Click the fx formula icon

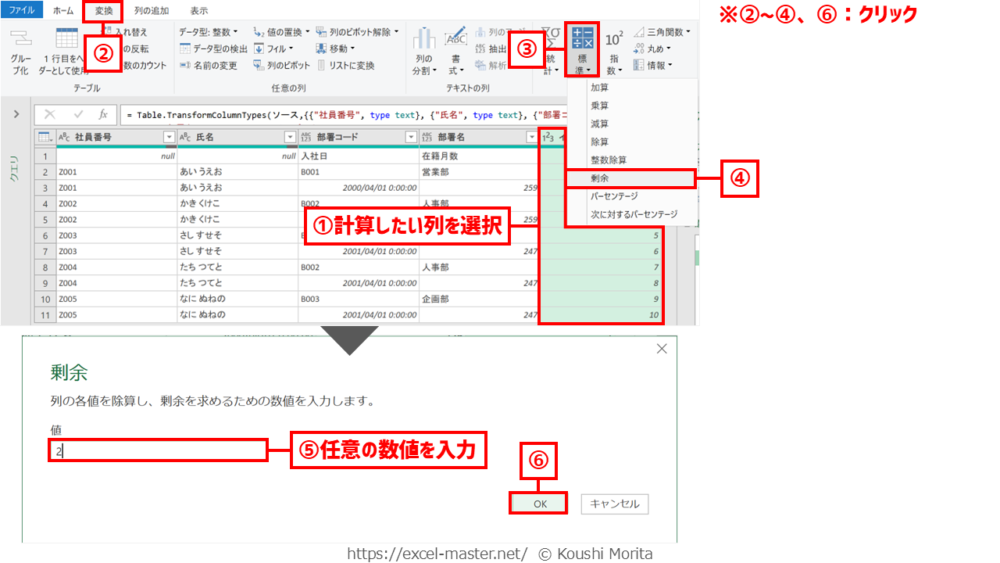coord(103,115)
